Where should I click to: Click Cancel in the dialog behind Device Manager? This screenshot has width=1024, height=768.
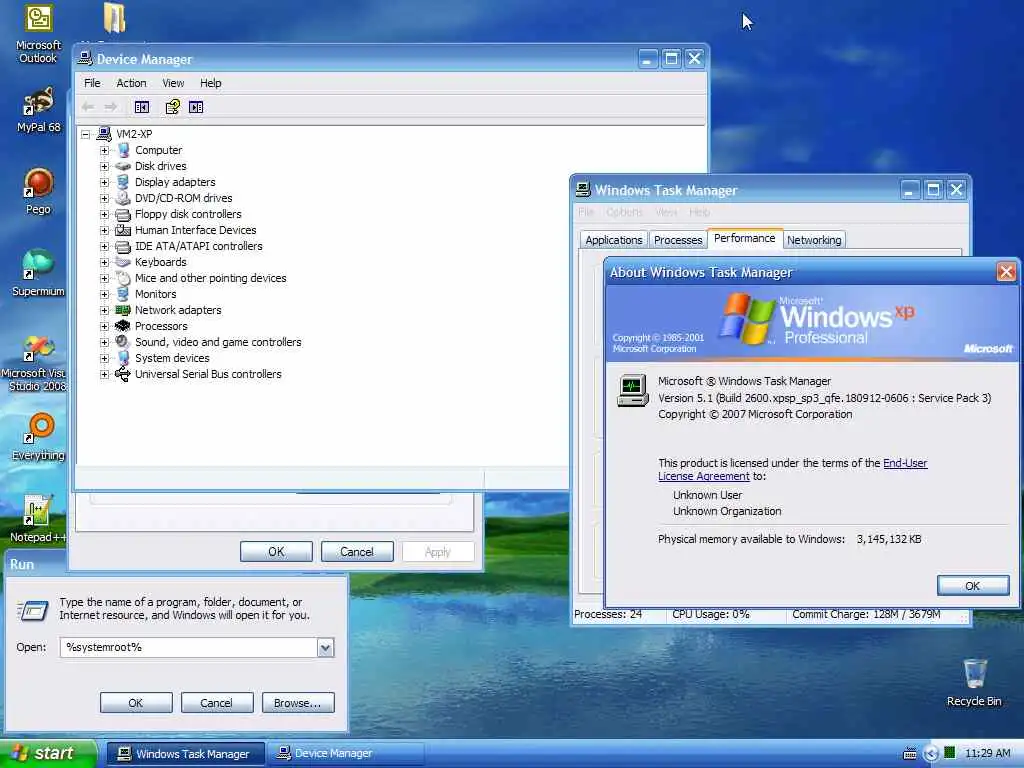coord(357,552)
